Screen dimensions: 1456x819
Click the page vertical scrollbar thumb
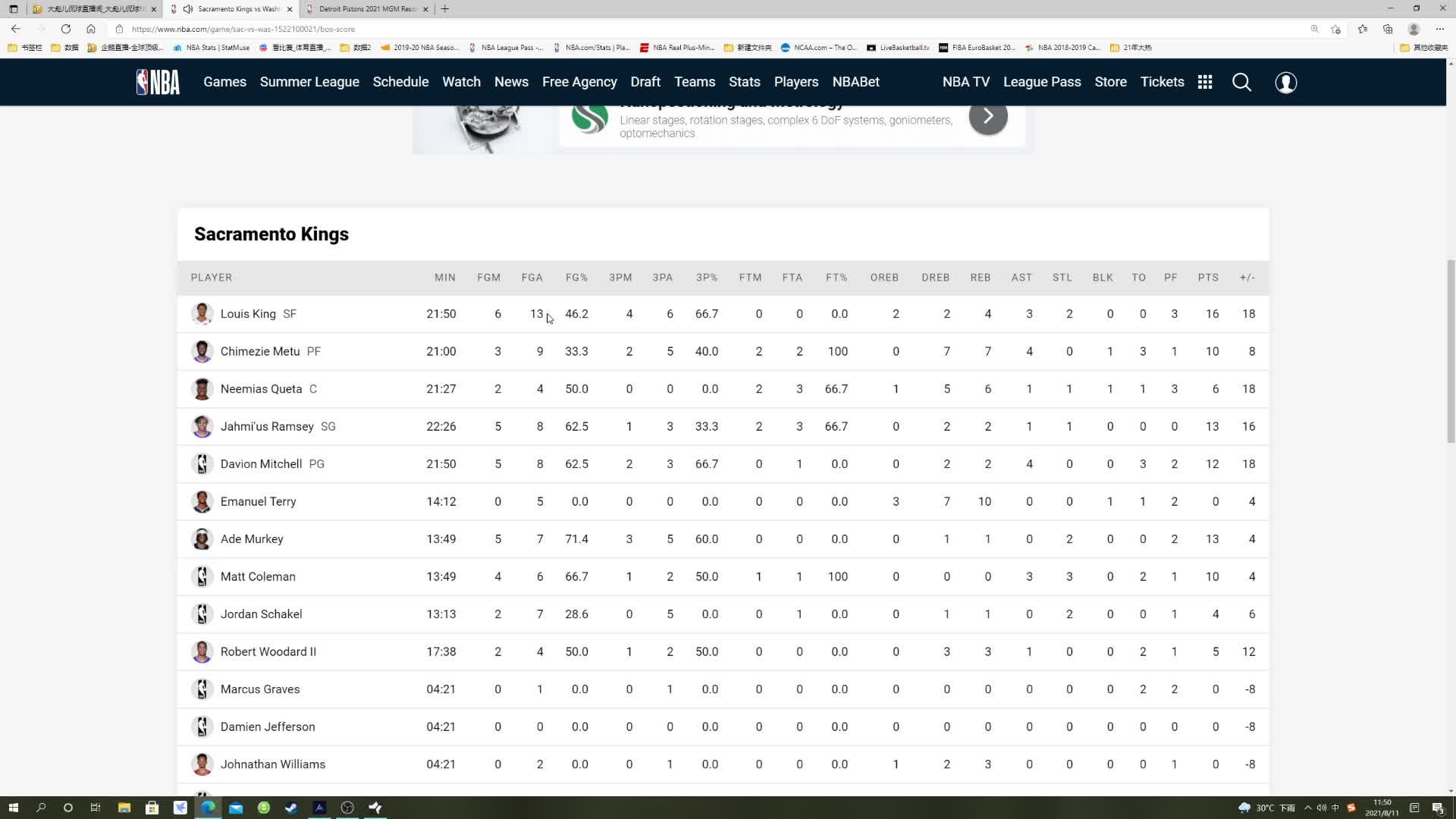click(1451, 350)
